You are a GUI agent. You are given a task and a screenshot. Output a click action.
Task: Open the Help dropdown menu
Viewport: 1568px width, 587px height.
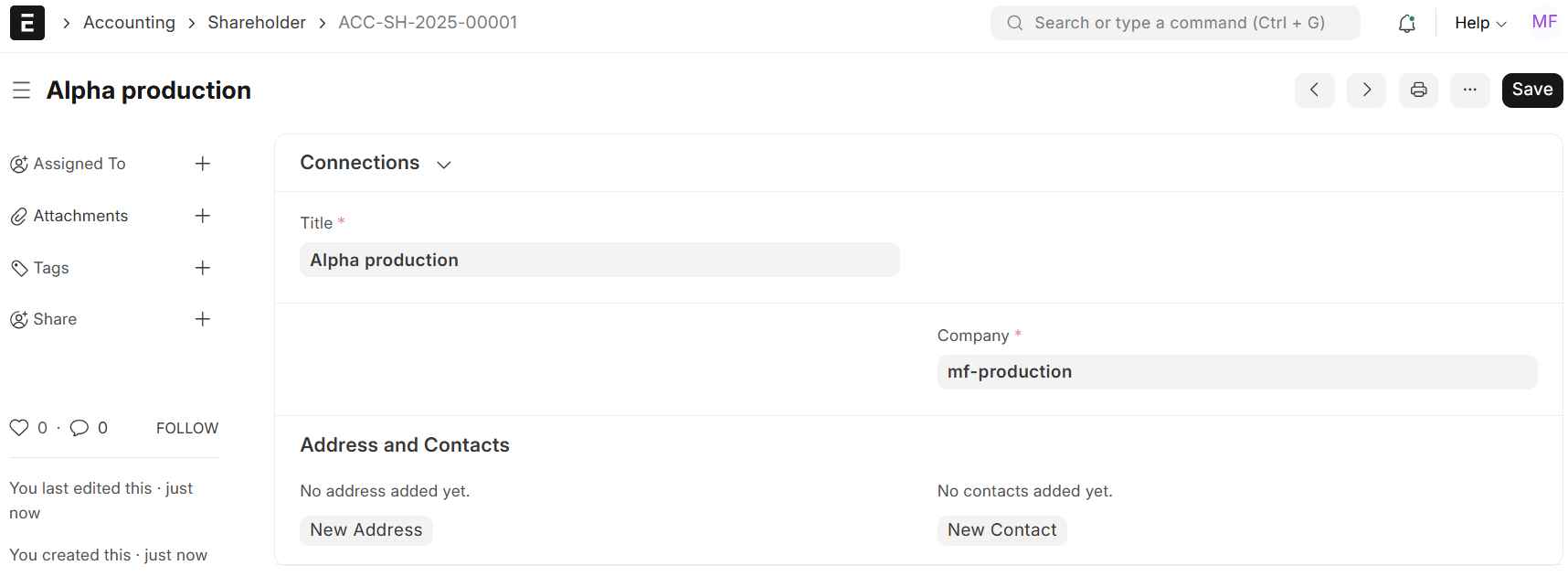pos(1480,23)
